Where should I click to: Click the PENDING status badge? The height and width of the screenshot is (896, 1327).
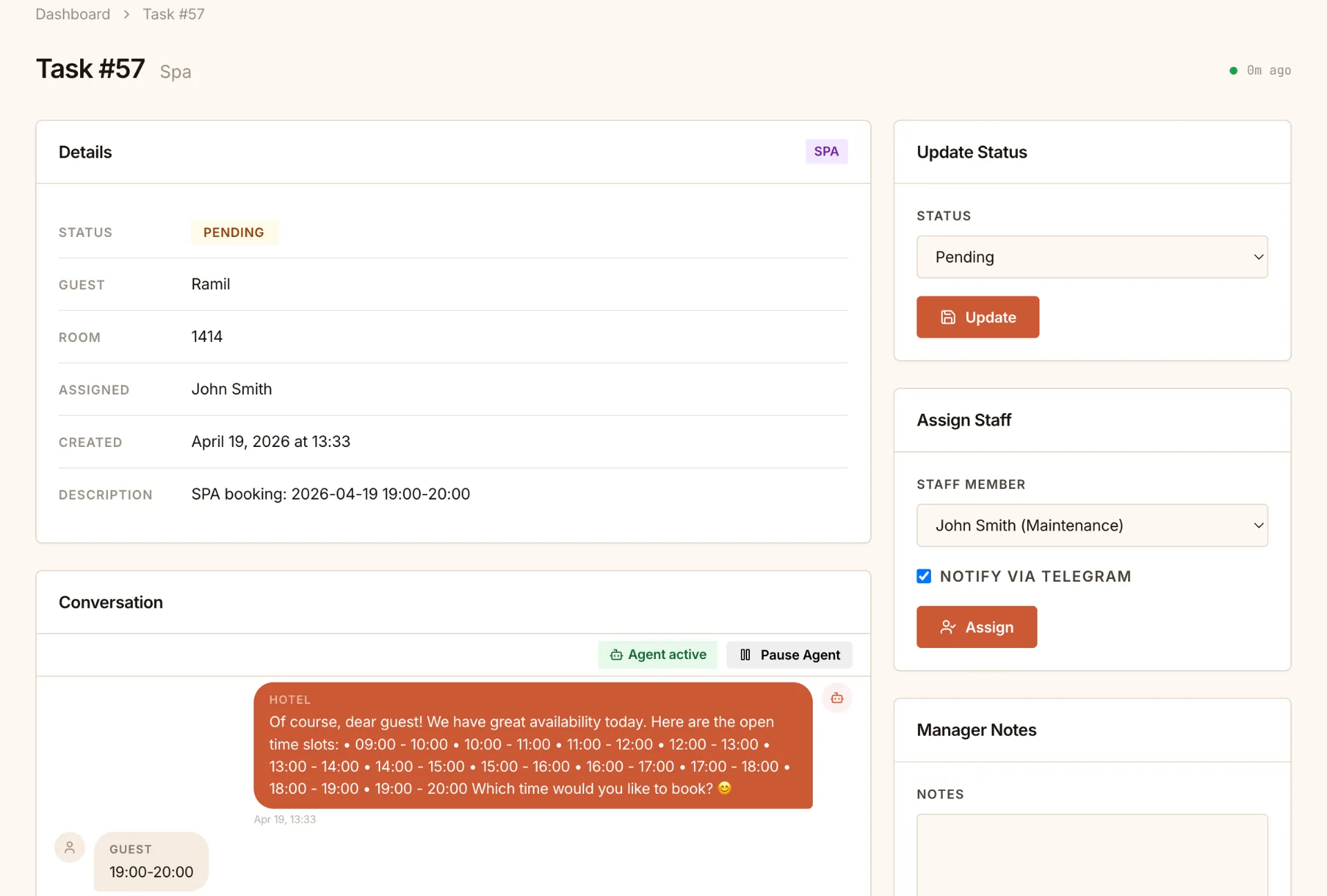(234, 233)
